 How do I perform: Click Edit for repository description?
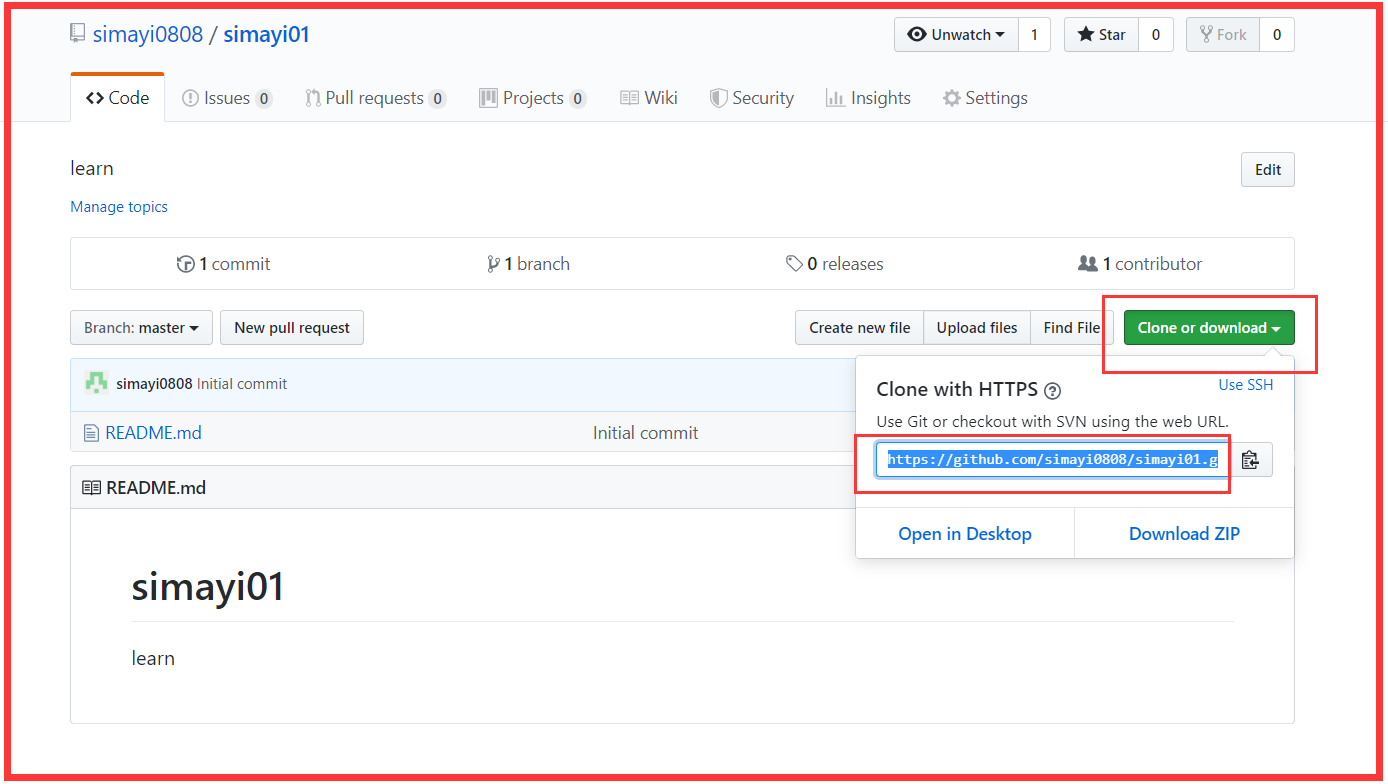pyautogui.click(x=1267, y=170)
